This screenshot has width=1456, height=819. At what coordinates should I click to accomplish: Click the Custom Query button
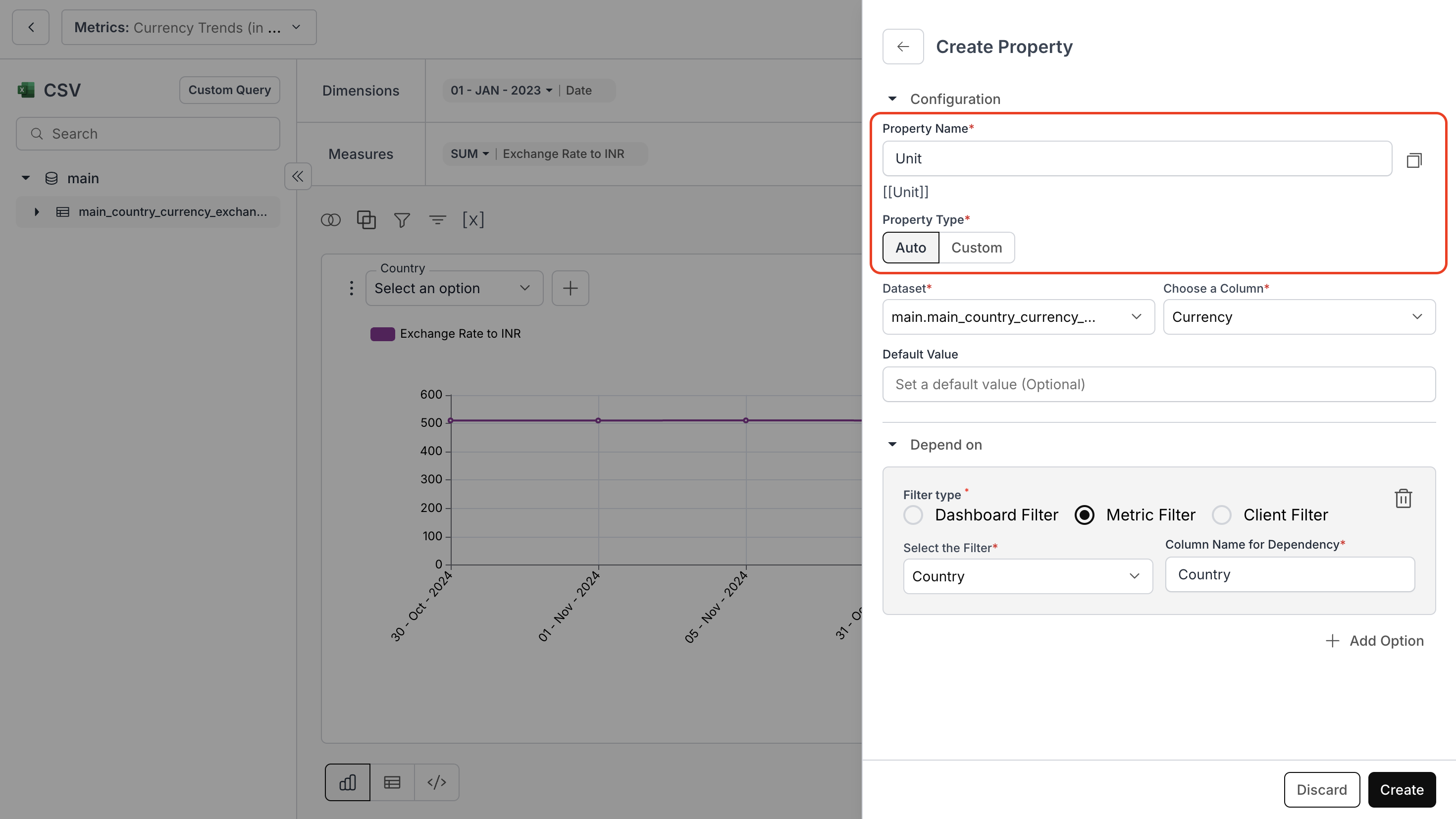click(229, 89)
